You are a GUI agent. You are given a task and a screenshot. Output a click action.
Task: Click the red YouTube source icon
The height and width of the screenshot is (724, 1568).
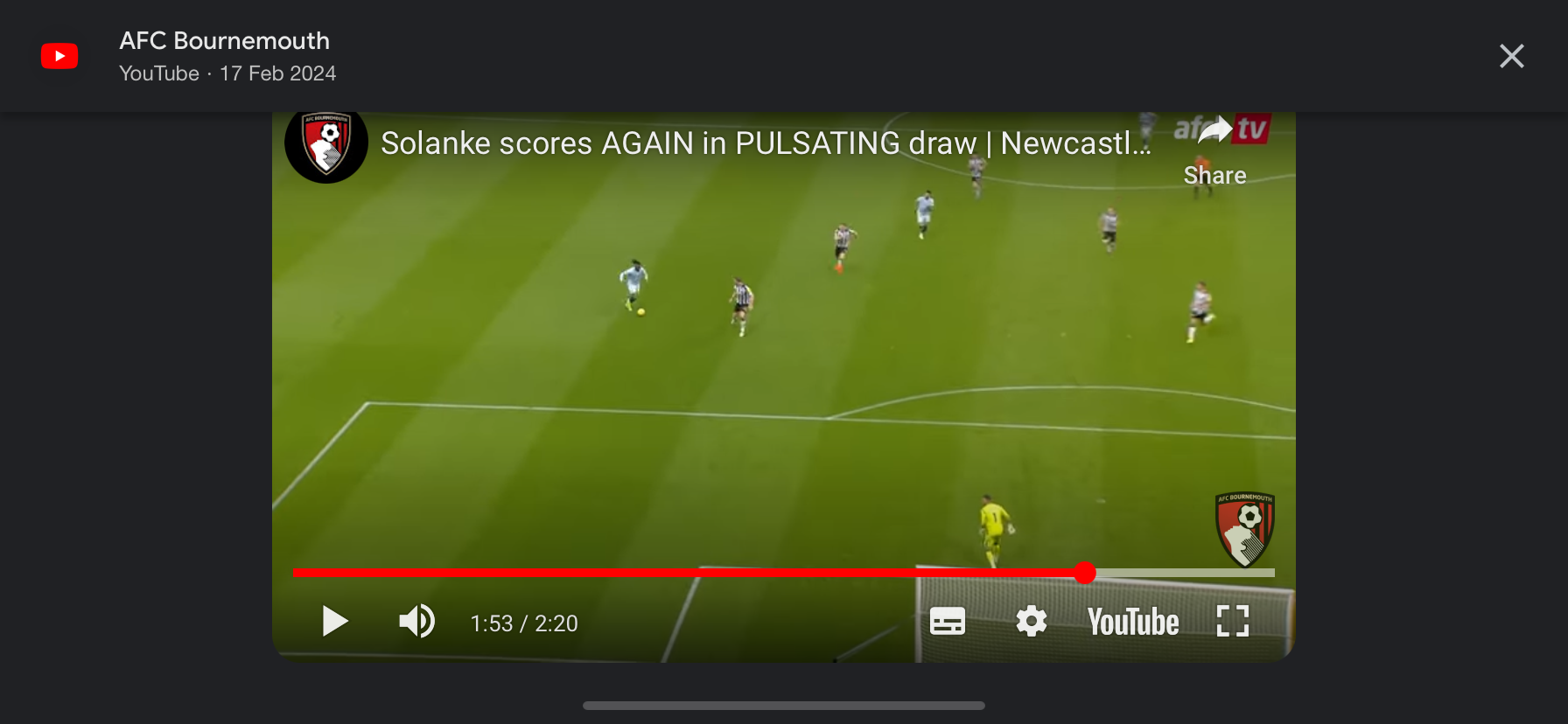click(59, 56)
